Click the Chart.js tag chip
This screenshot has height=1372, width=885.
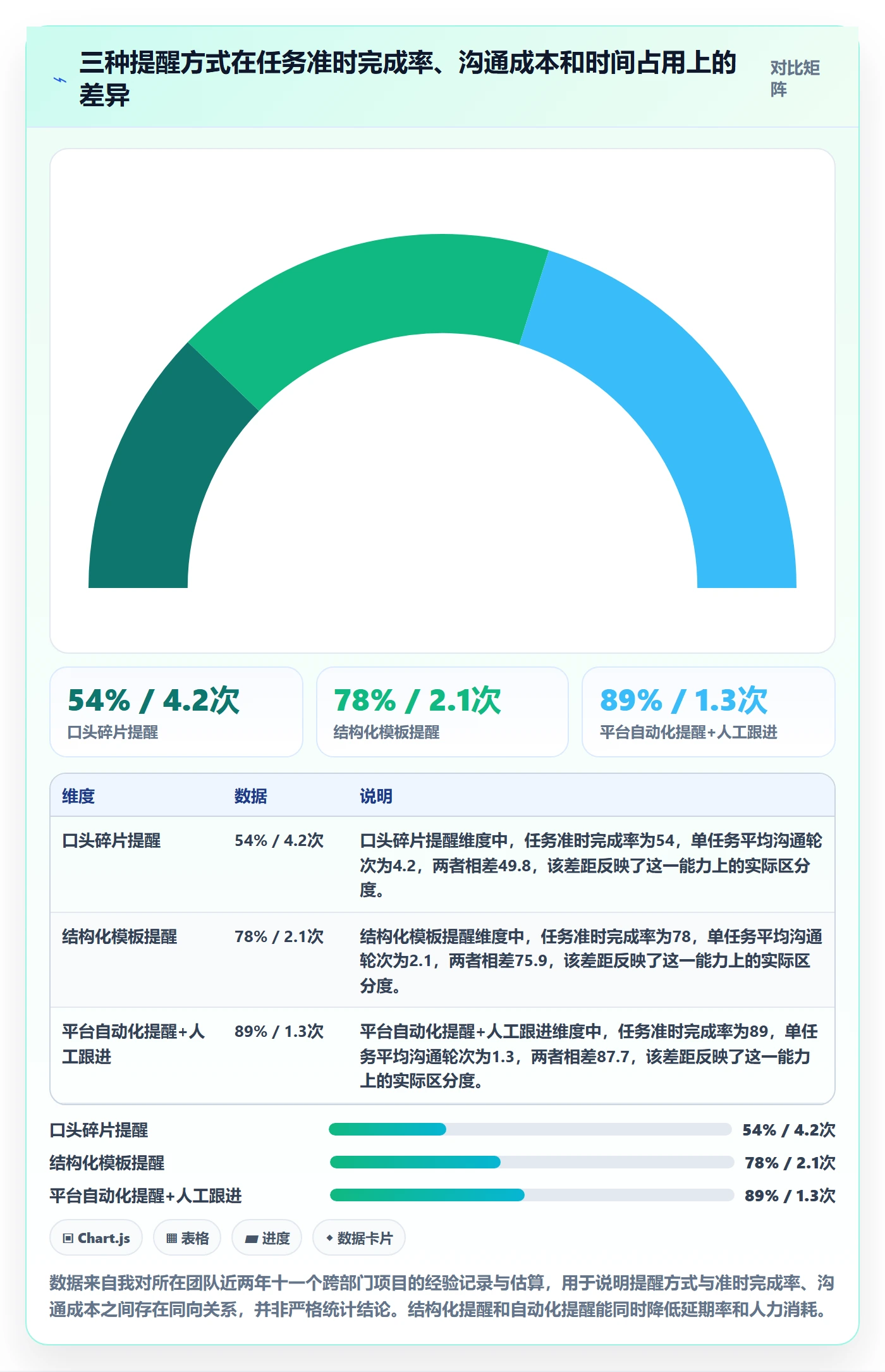pos(96,1238)
